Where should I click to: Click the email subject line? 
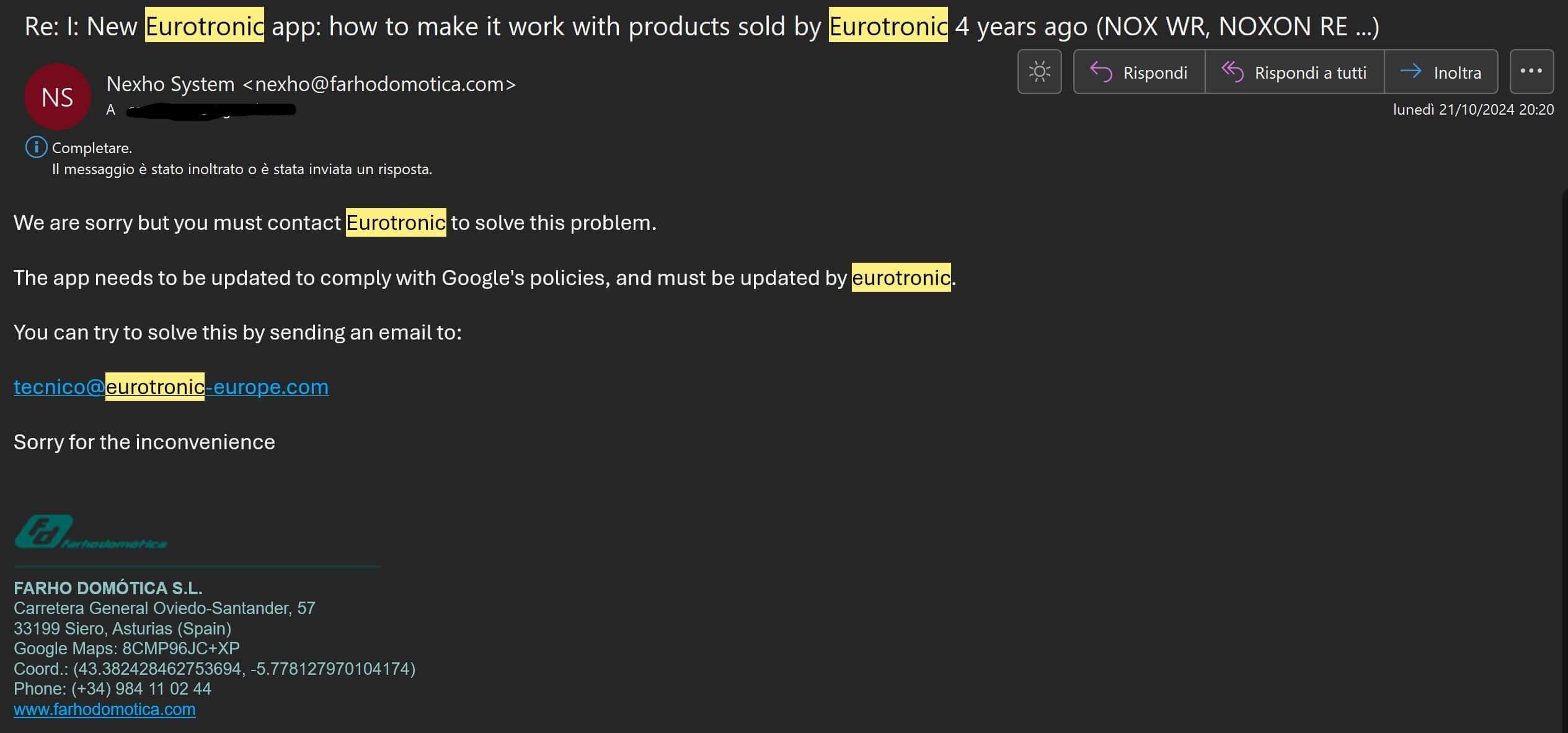click(x=701, y=27)
